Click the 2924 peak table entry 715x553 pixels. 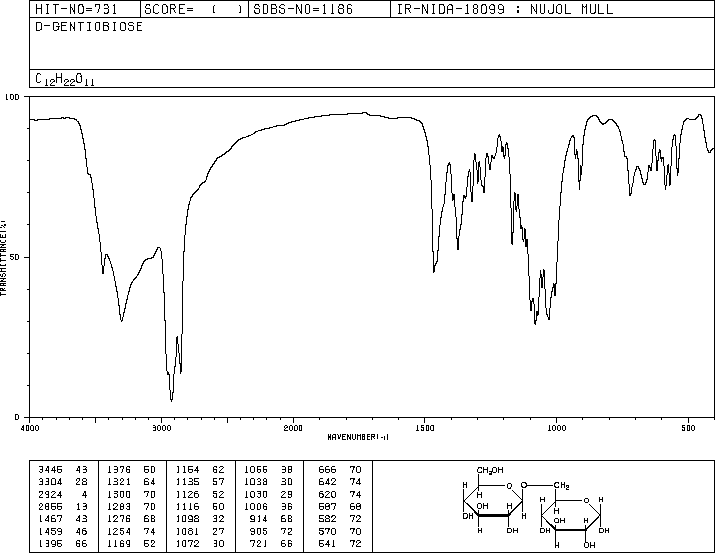coord(63,494)
